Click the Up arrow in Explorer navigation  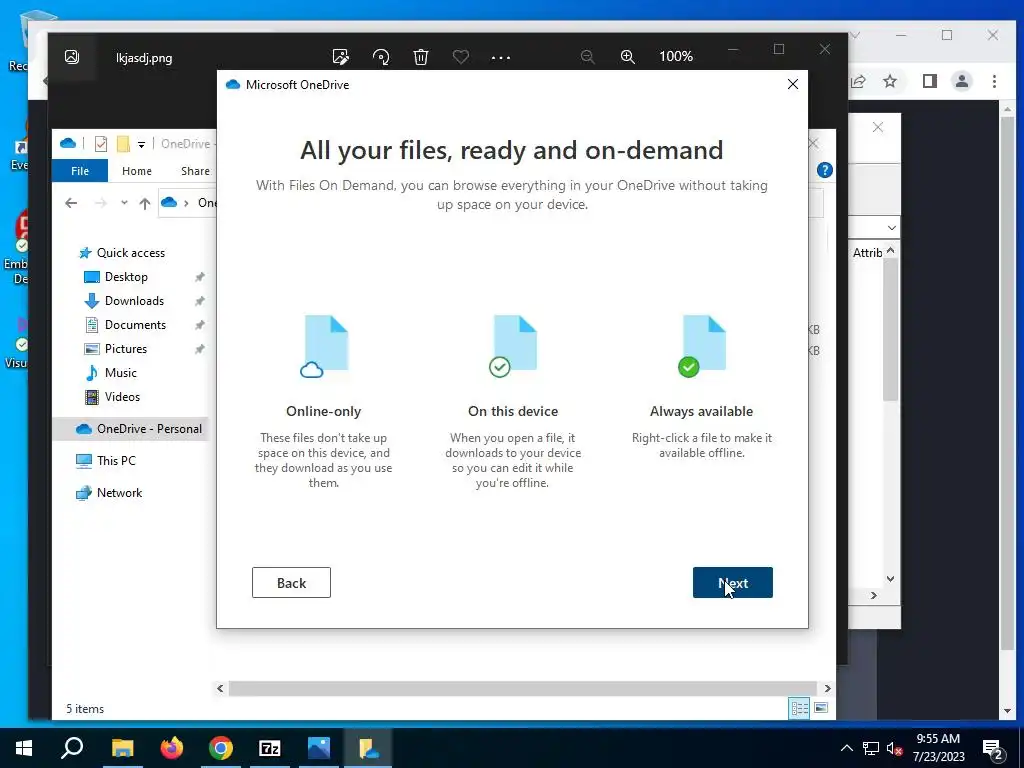click(144, 203)
